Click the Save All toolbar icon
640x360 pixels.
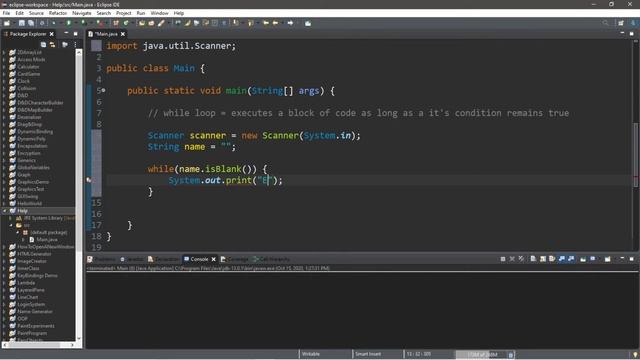click(x=31, y=23)
